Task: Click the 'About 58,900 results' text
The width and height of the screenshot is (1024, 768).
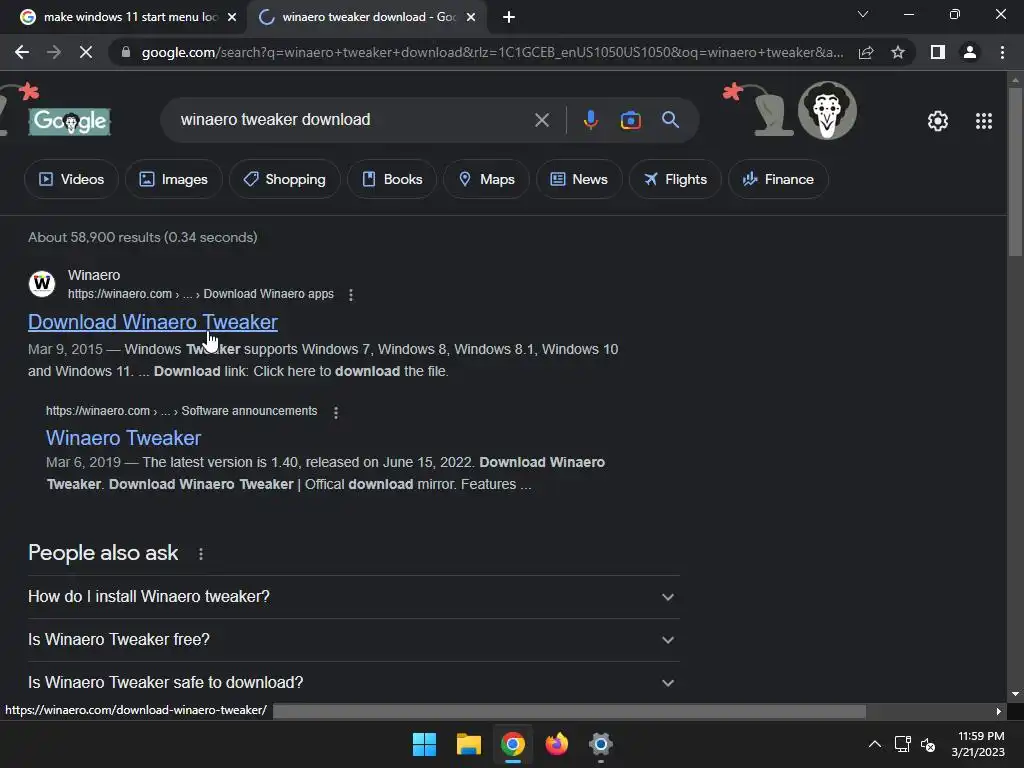Action: tap(142, 237)
